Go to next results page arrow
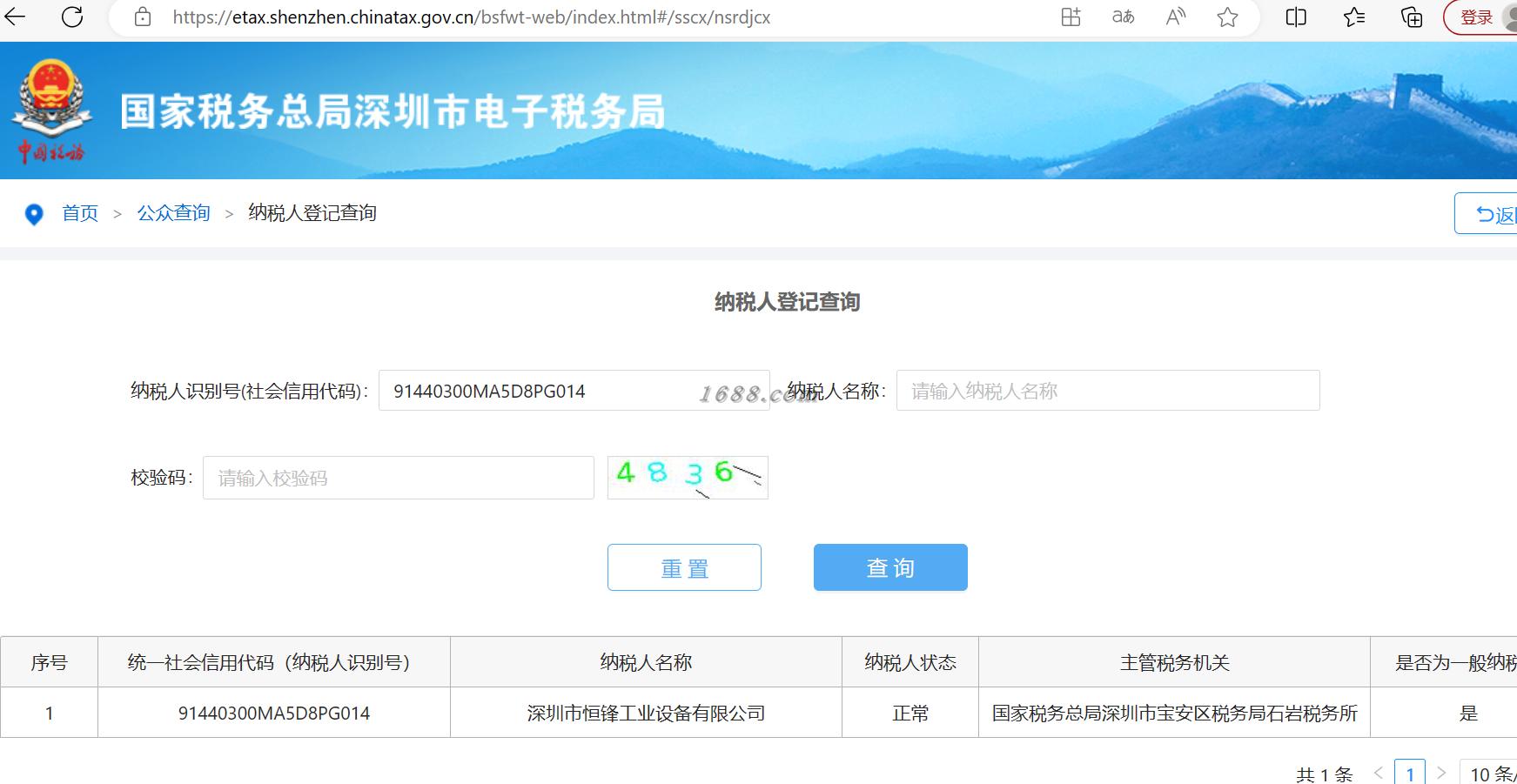1517x784 pixels. point(1441,773)
